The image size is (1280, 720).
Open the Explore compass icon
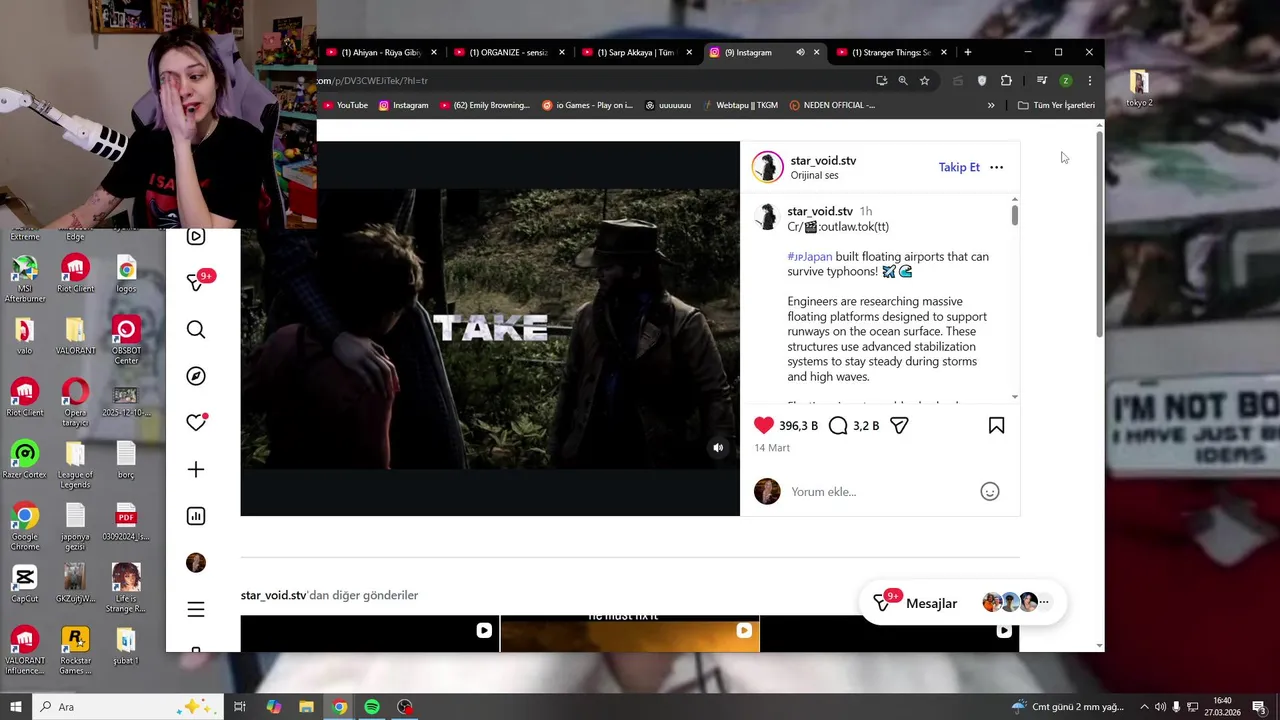[x=196, y=376]
